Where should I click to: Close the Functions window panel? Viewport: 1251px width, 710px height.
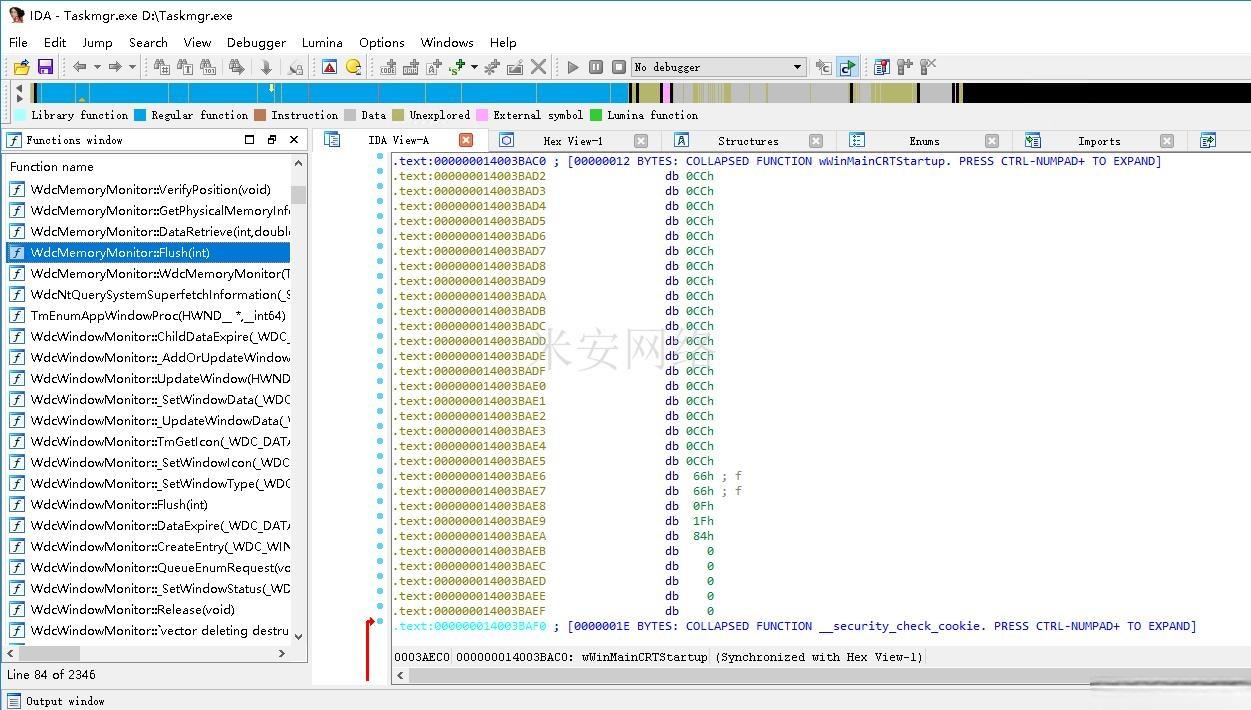tap(294, 140)
